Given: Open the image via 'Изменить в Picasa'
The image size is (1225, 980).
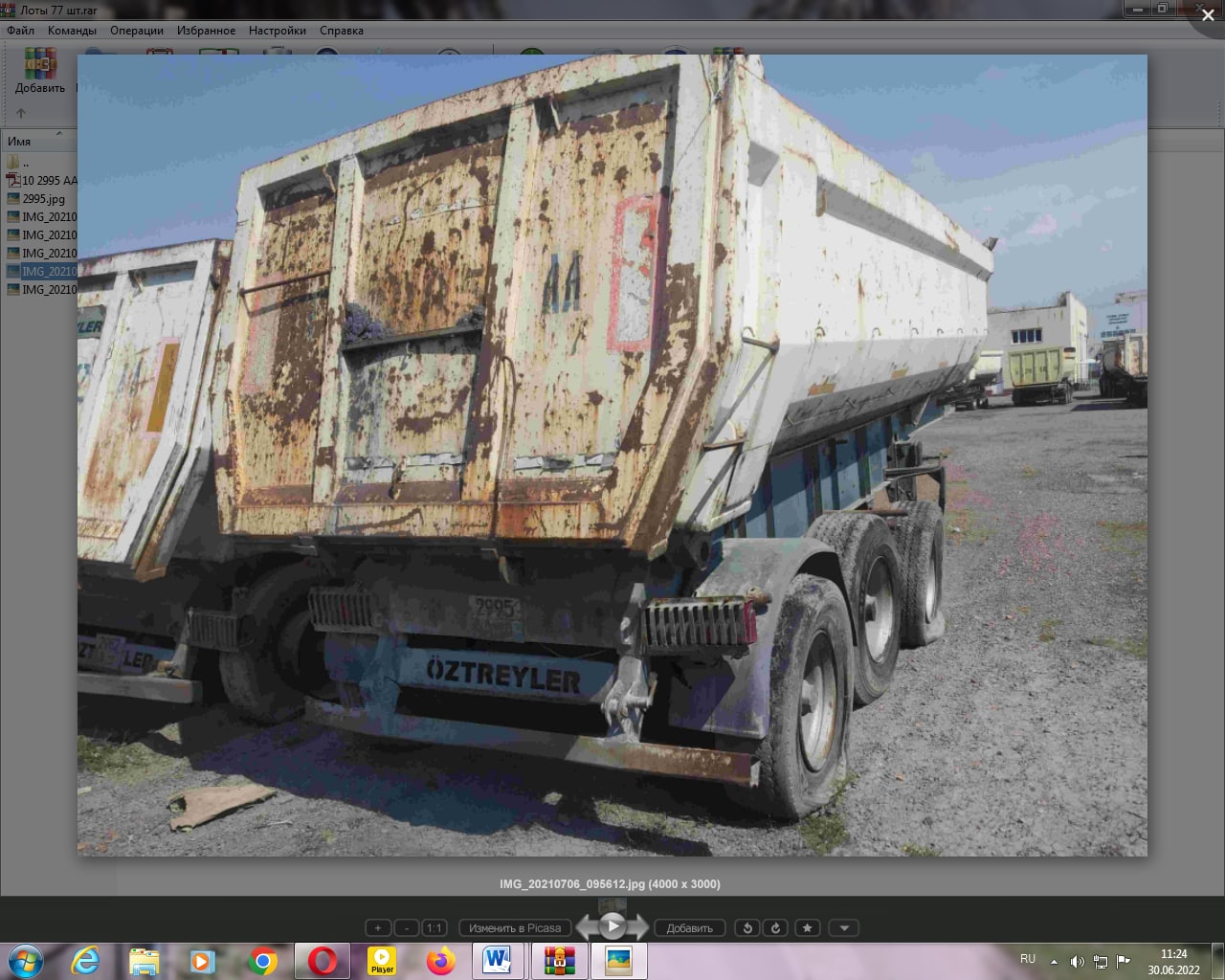Looking at the screenshot, I should 515,927.
